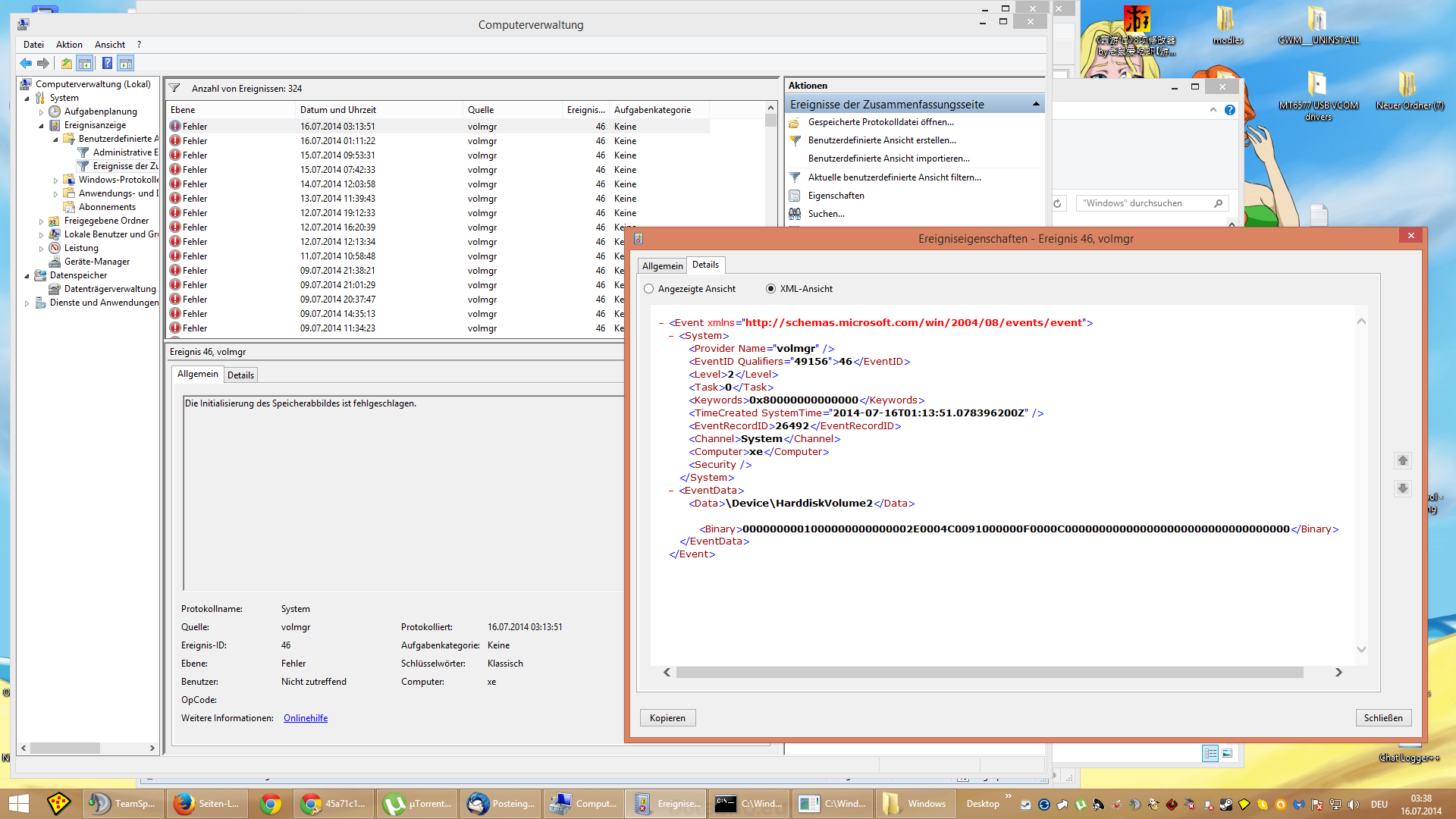Switch to the Allgemein tab in Ereigniseigenschaften
1456x819 pixels.
(662, 266)
